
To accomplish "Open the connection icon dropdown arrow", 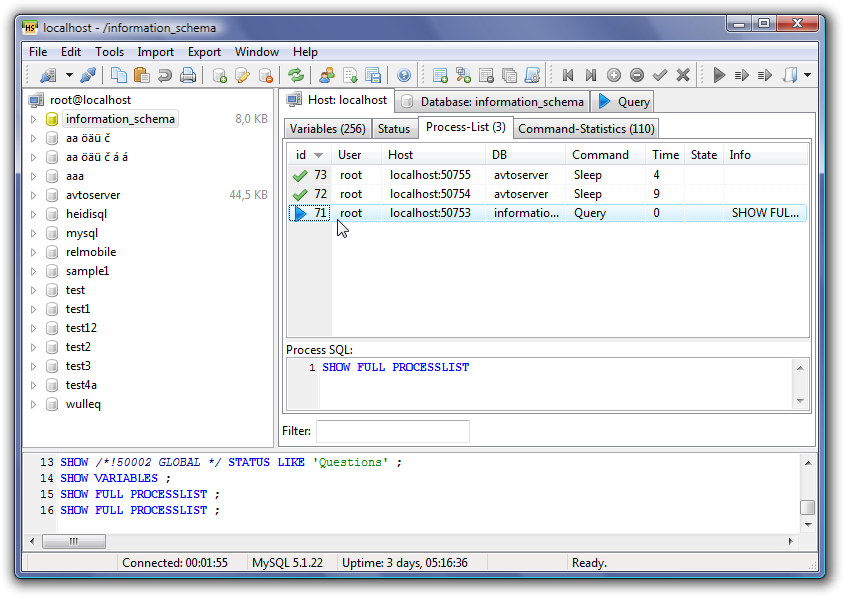I will click(69, 75).
